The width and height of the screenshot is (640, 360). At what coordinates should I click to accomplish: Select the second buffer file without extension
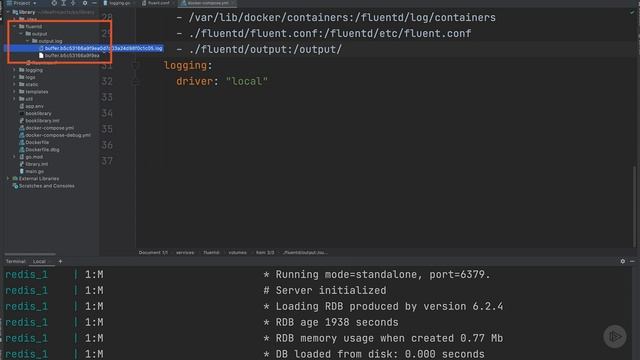[69, 56]
